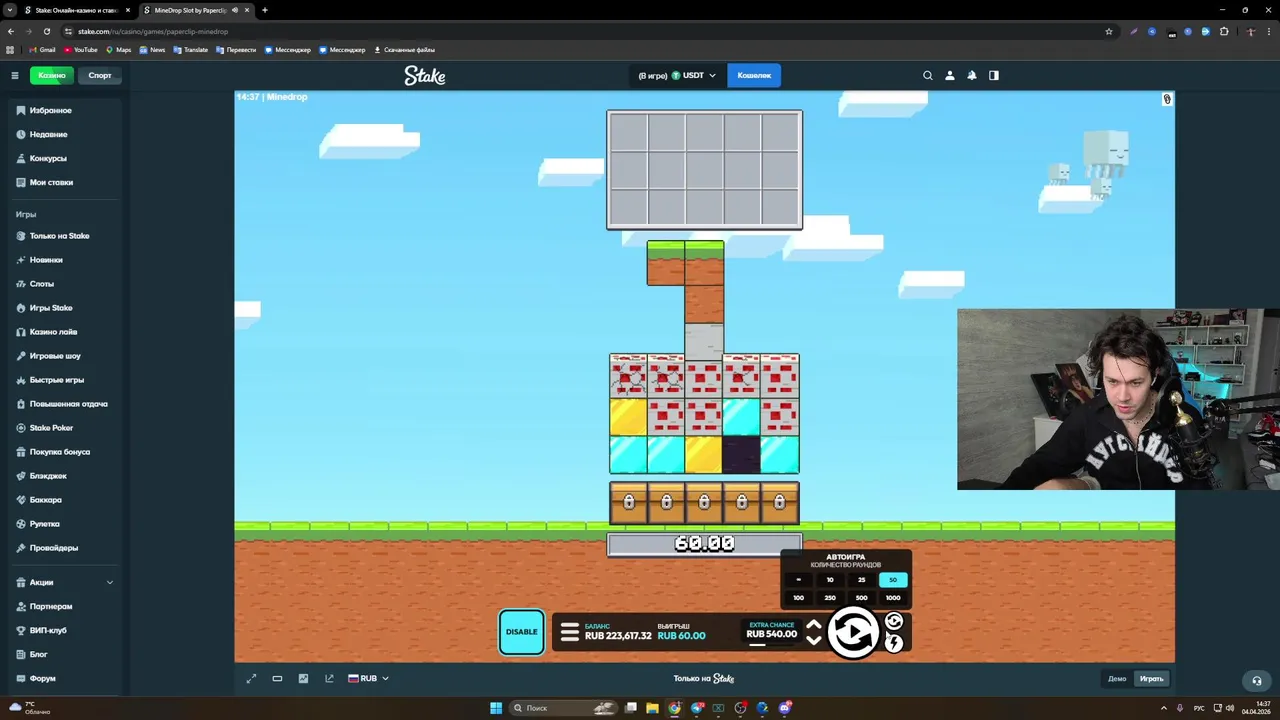Open the user profile icon
The width and height of the screenshot is (1280, 720).
950,75
